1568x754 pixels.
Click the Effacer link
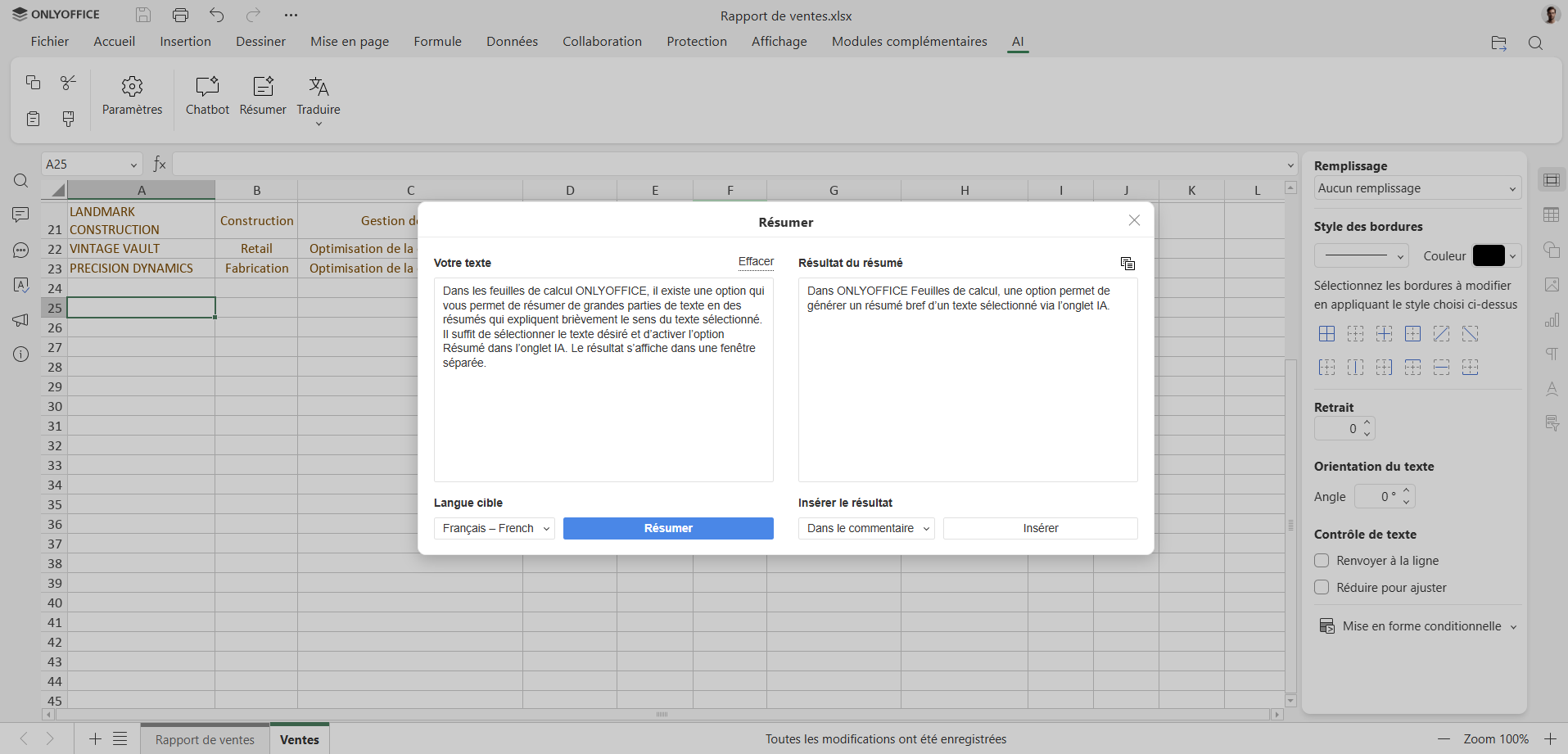[x=756, y=262]
